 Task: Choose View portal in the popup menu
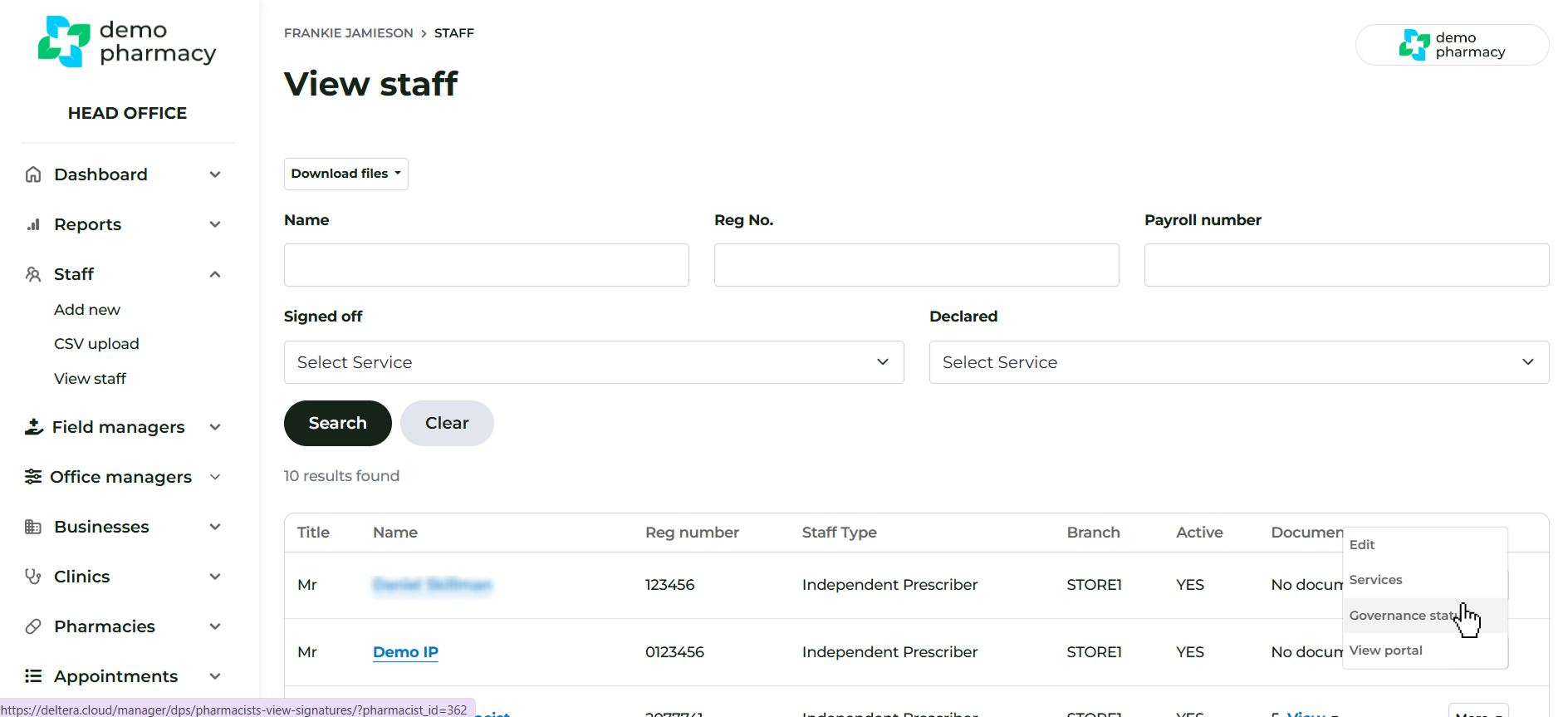1385,651
